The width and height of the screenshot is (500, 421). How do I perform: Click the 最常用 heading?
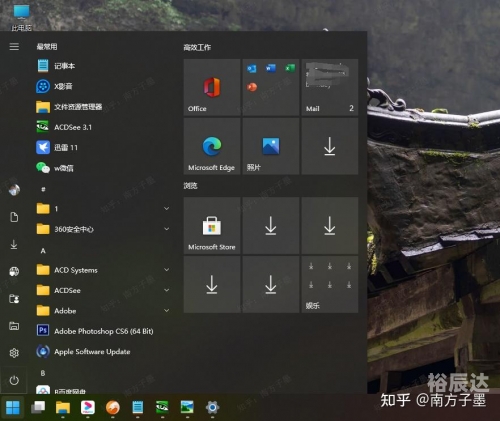point(47,47)
